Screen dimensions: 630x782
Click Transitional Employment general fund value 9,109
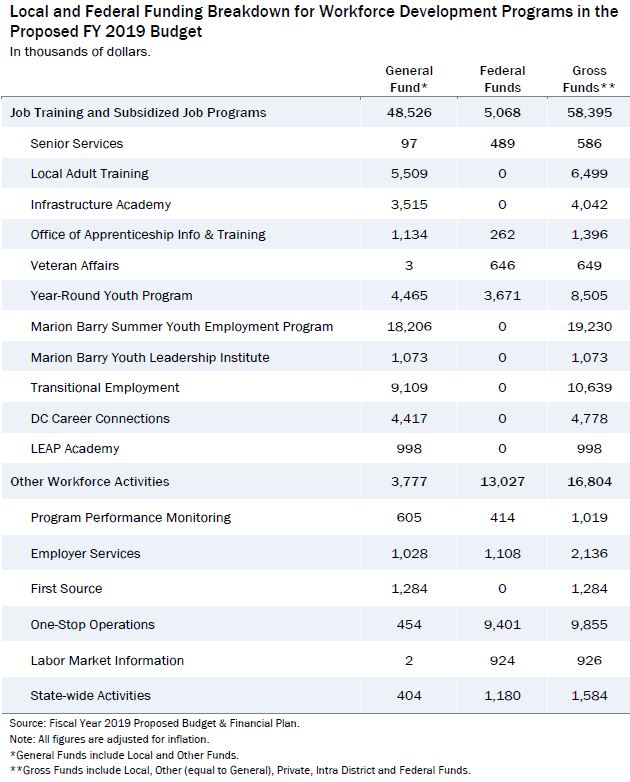[x=409, y=388]
